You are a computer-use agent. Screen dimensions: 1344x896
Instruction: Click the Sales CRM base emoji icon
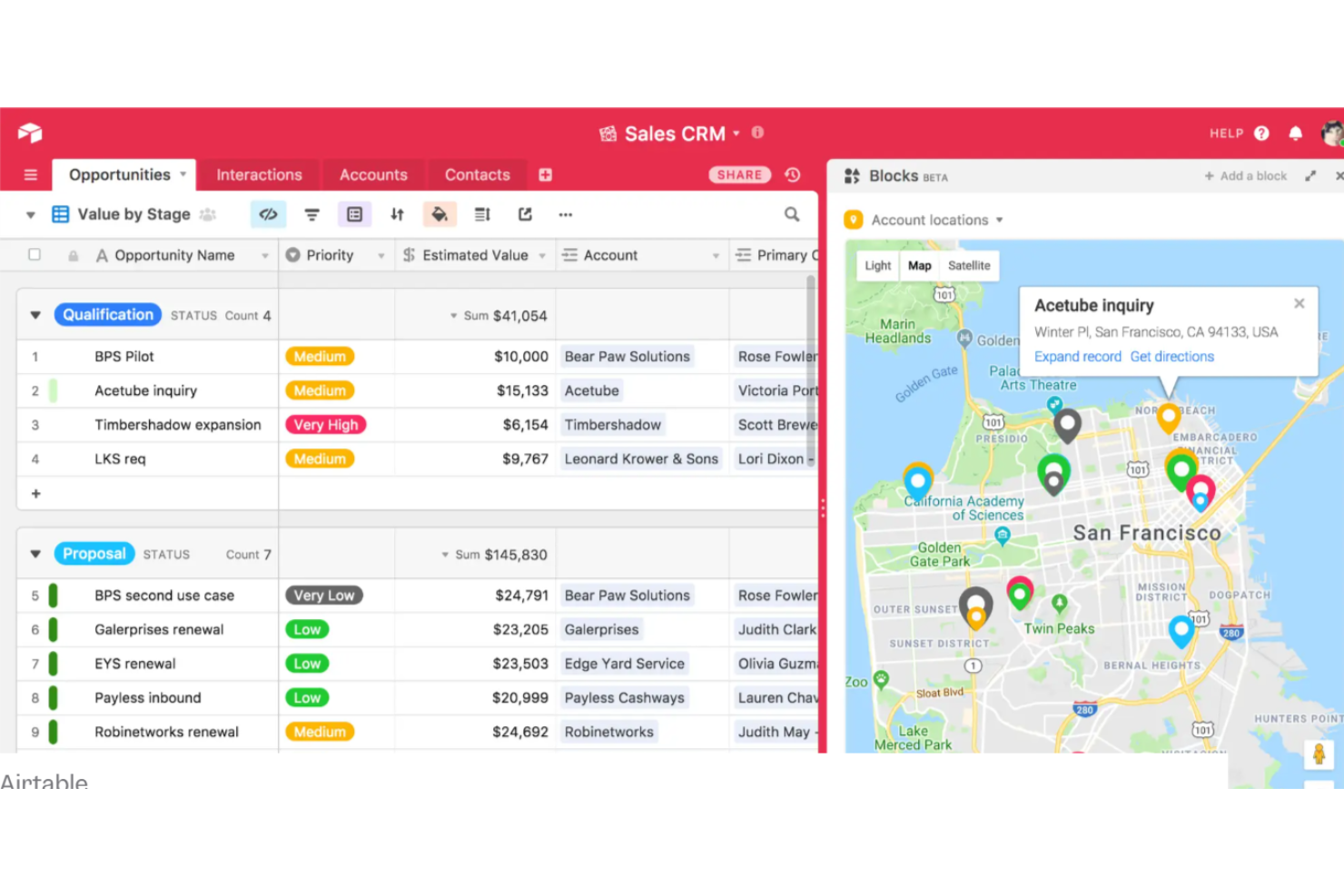tap(608, 134)
